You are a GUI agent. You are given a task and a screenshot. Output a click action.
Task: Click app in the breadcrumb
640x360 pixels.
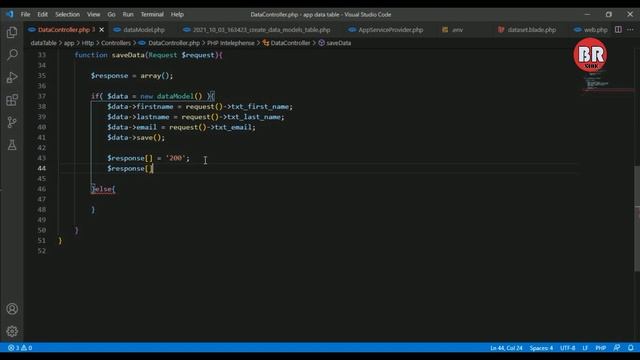coord(69,43)
